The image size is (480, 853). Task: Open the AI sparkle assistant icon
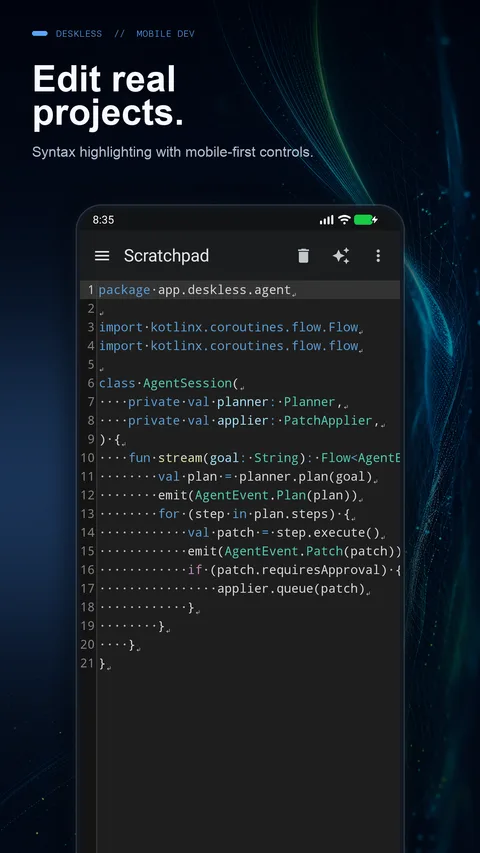click(341, 256)
